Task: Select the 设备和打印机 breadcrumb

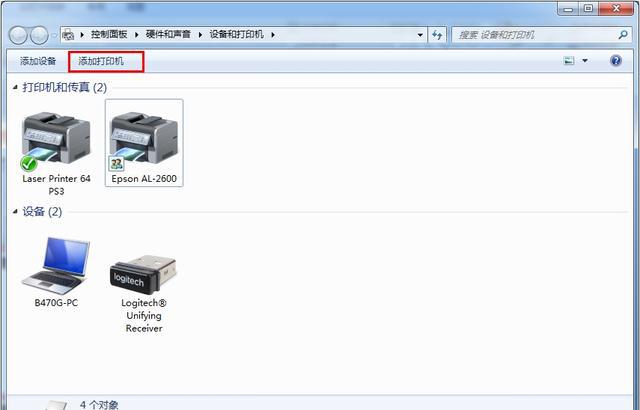Action: click(x=236, y=35)
